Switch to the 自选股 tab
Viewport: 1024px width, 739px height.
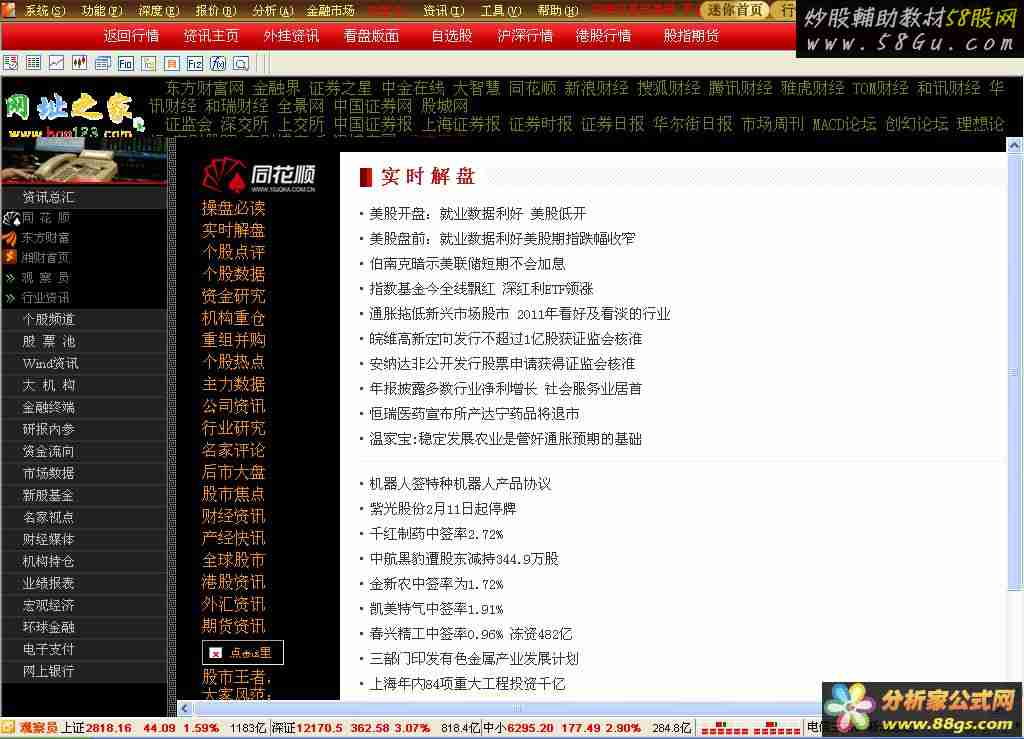pyautogui.click(x=452, y=36)
